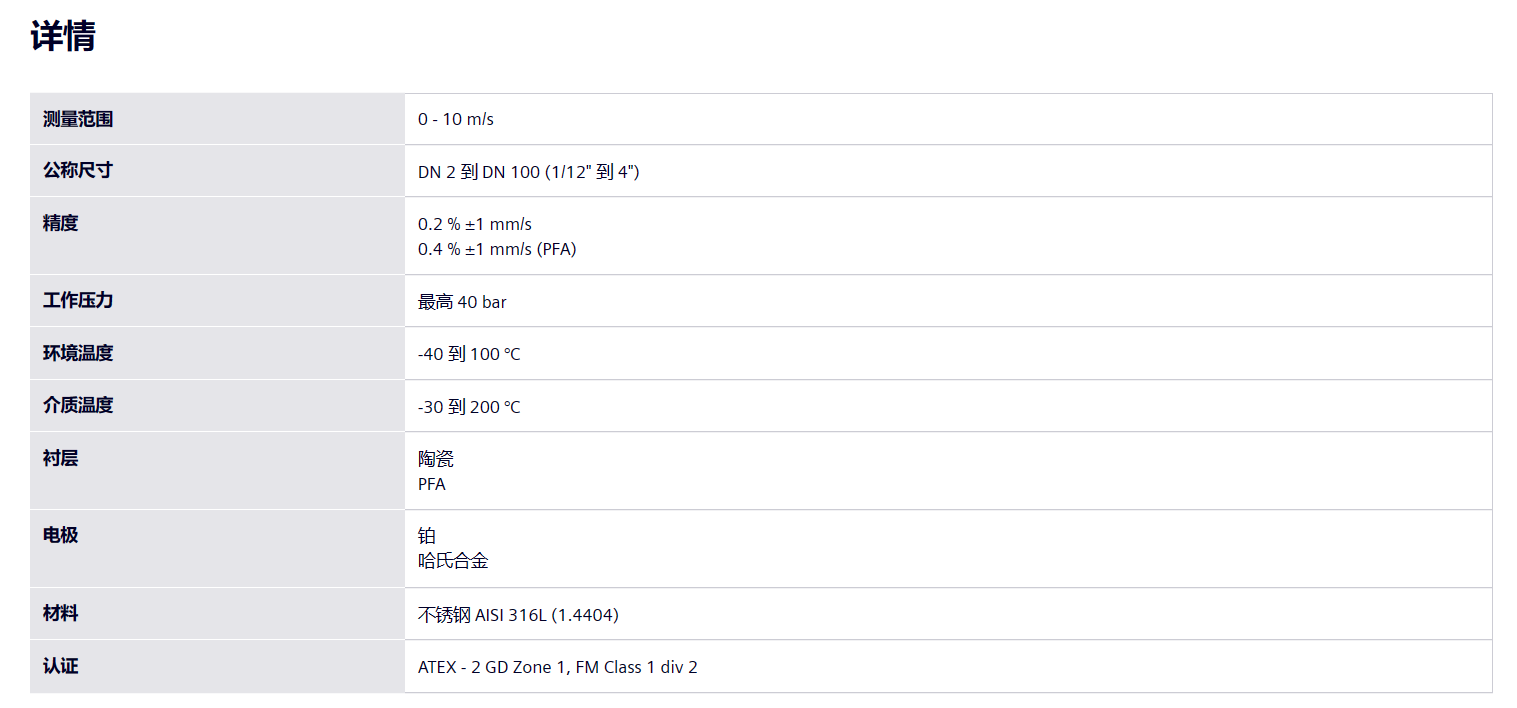Click the -40 到 100 °C value
1517x708 pixels.
[469, 355]
